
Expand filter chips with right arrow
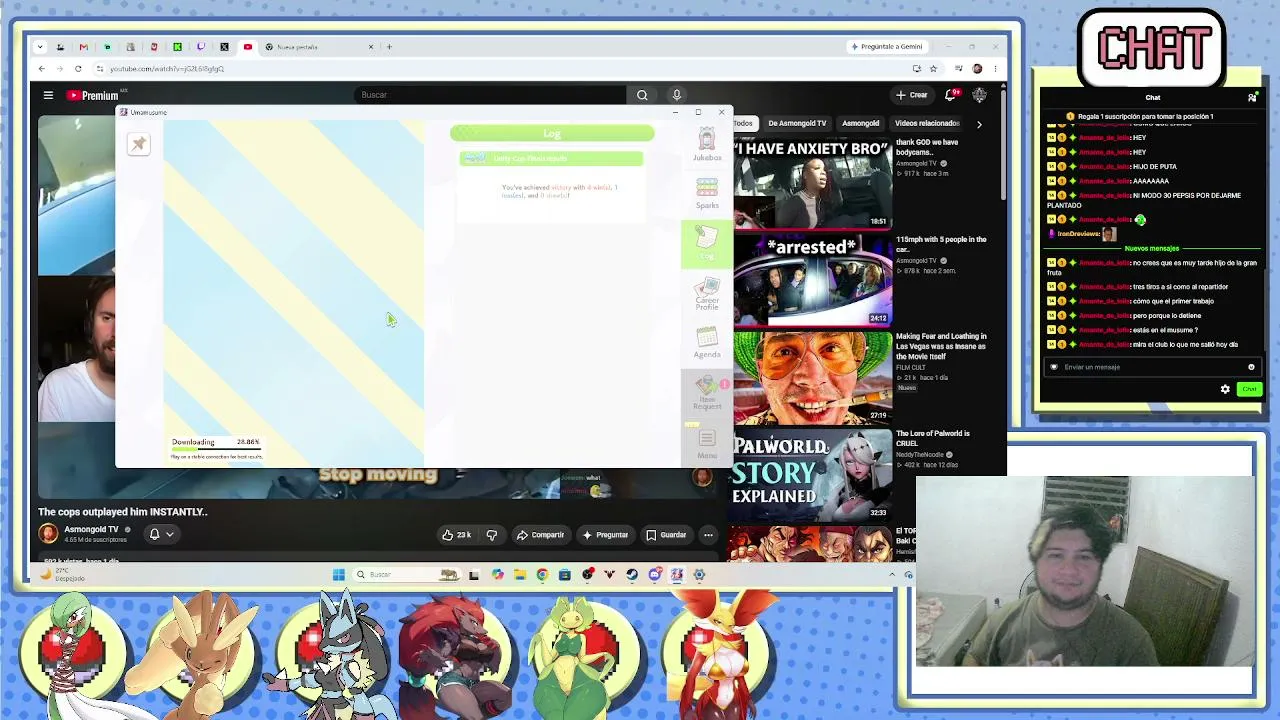click(979, 123)
